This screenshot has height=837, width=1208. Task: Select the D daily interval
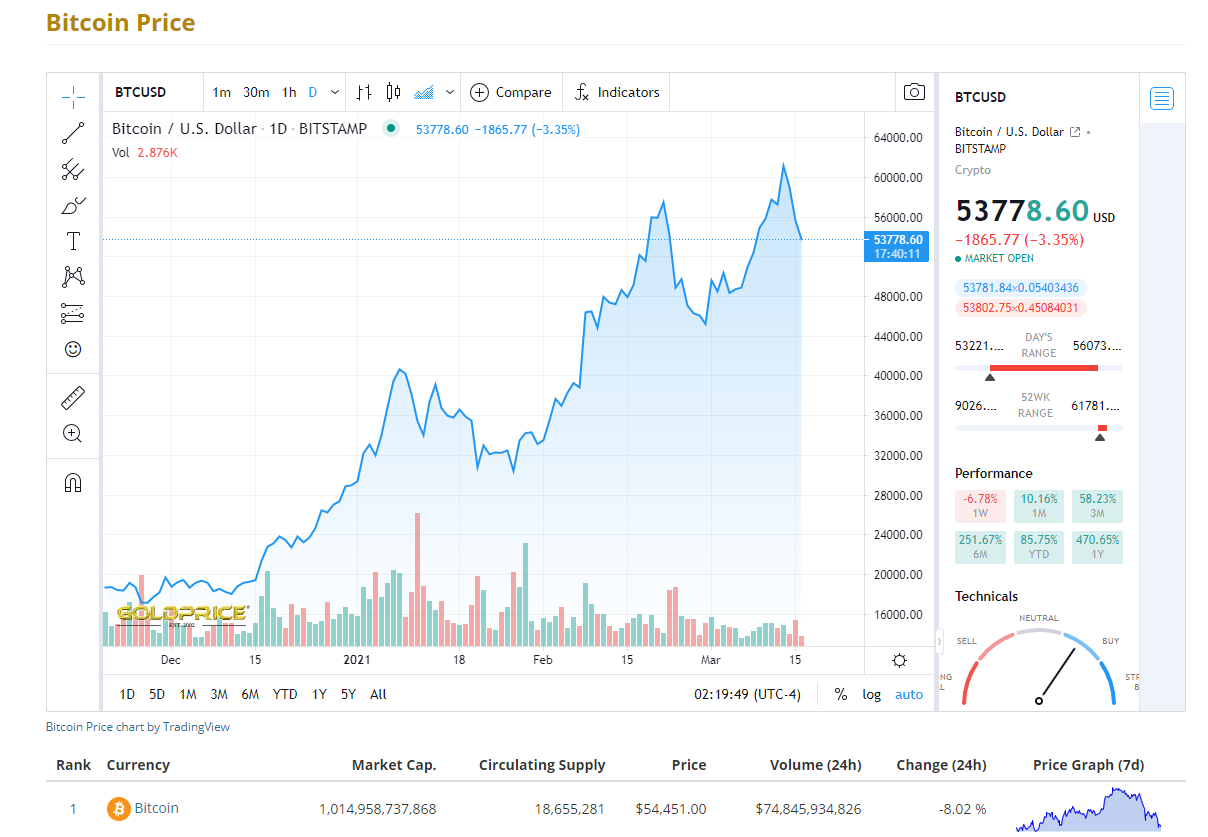313,92
